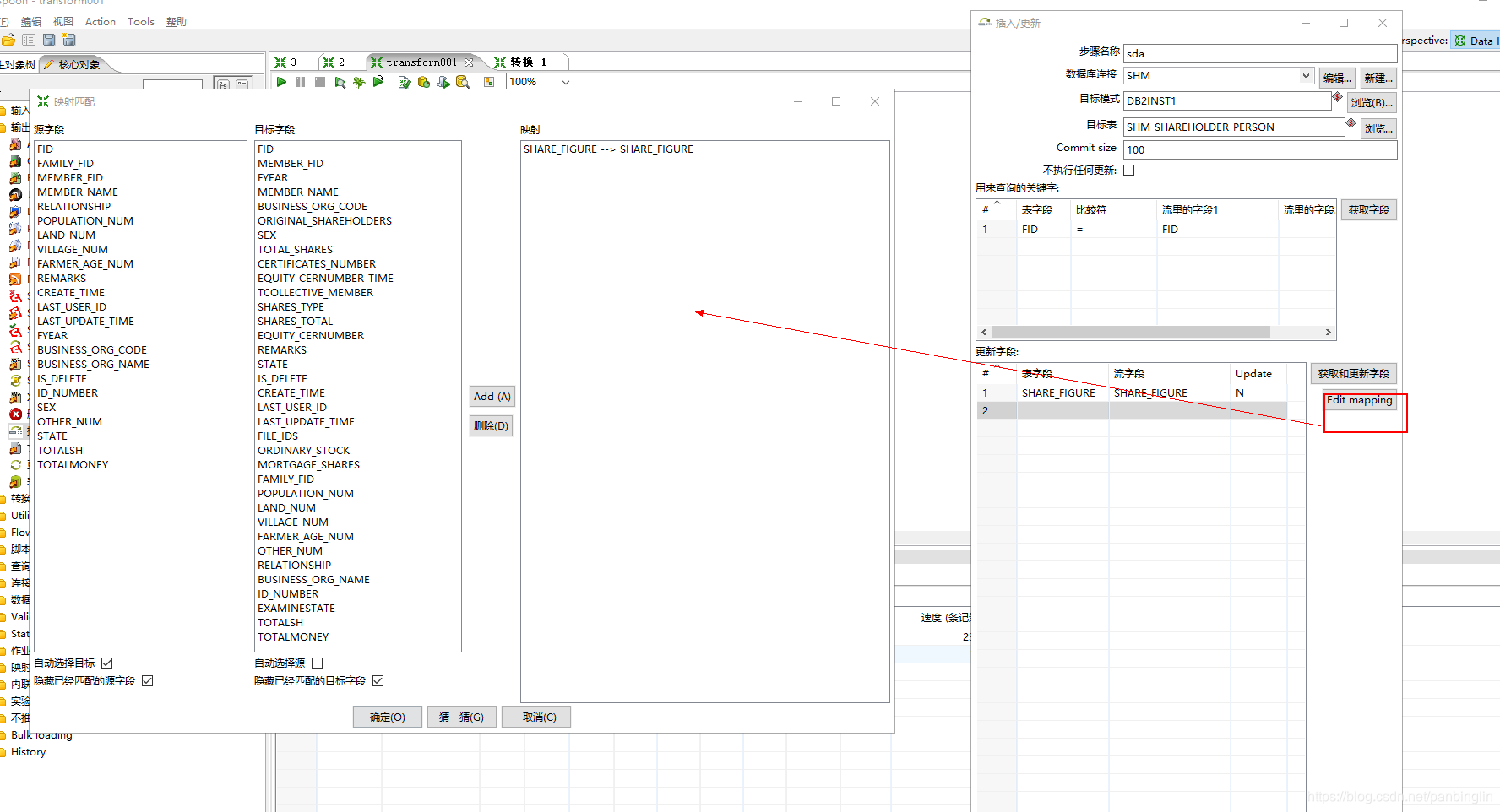Open the Tools menu
The width and height of the screenshot is (1500, 812).
click(141, 22)
